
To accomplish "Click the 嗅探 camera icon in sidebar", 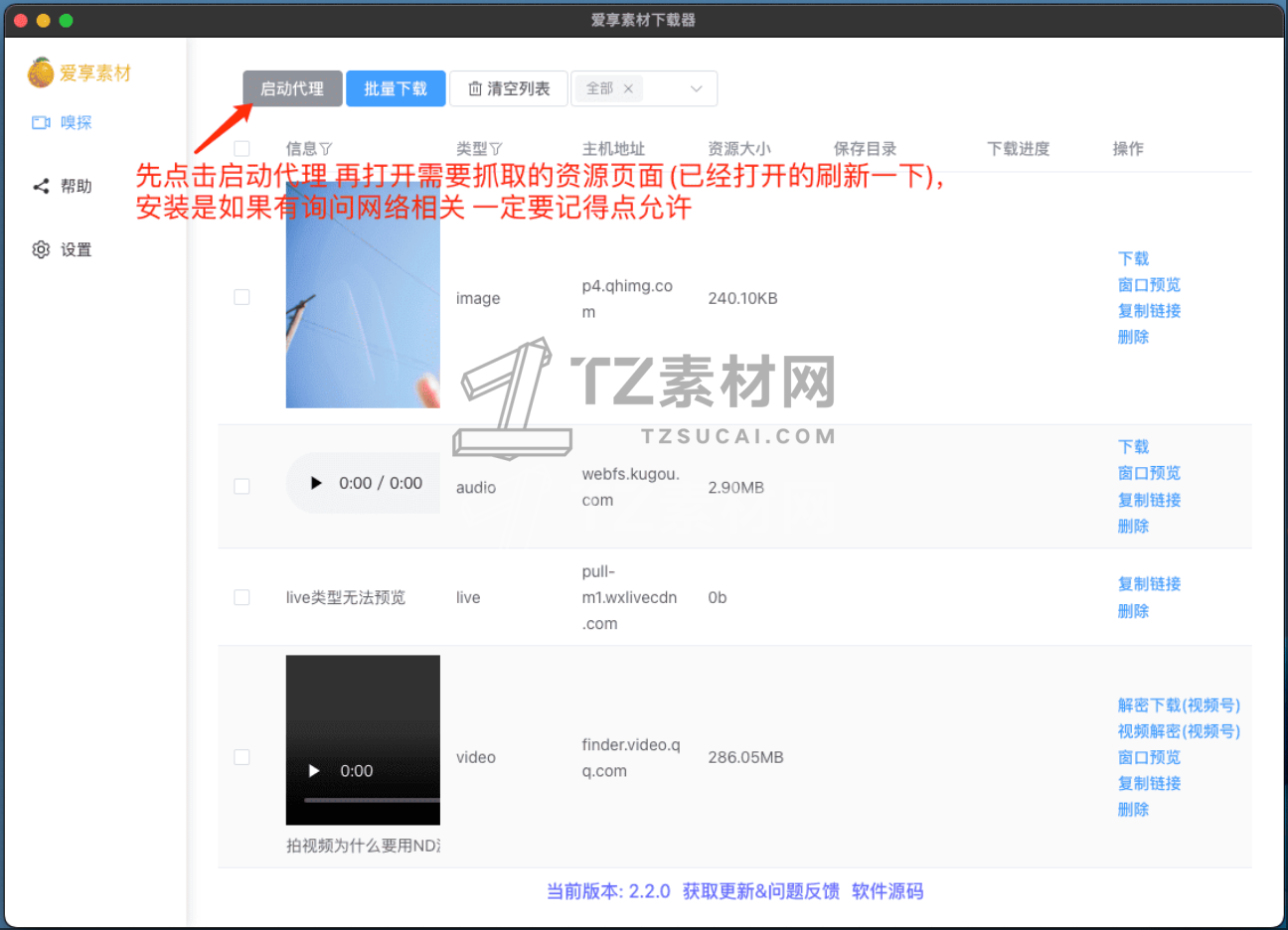I will click(x=41, y=122).
